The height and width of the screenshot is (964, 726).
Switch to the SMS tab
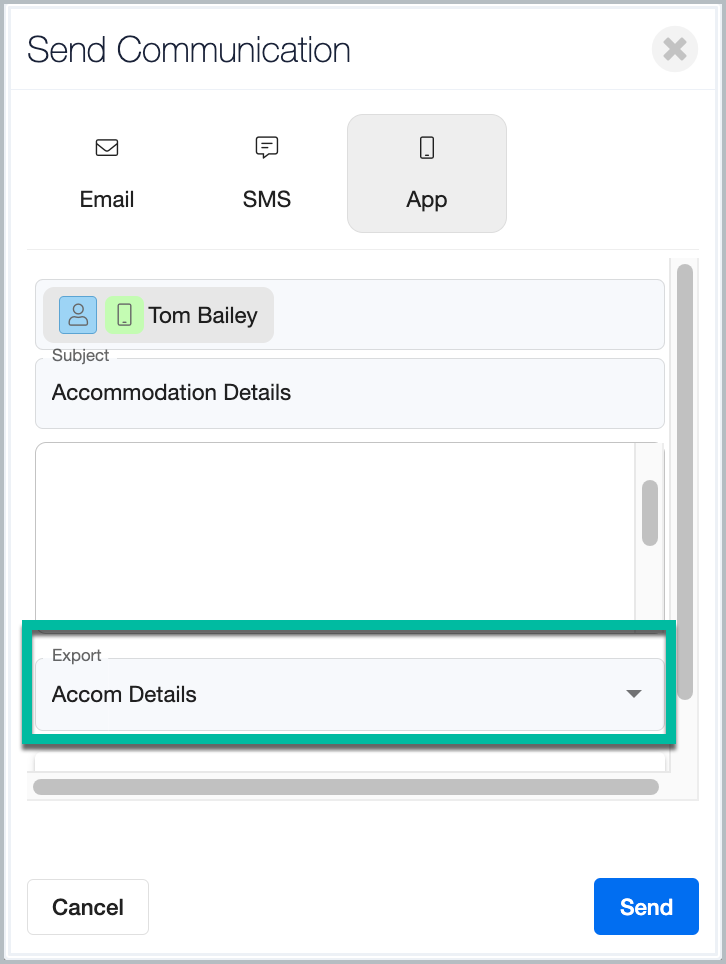click(267, 173)
